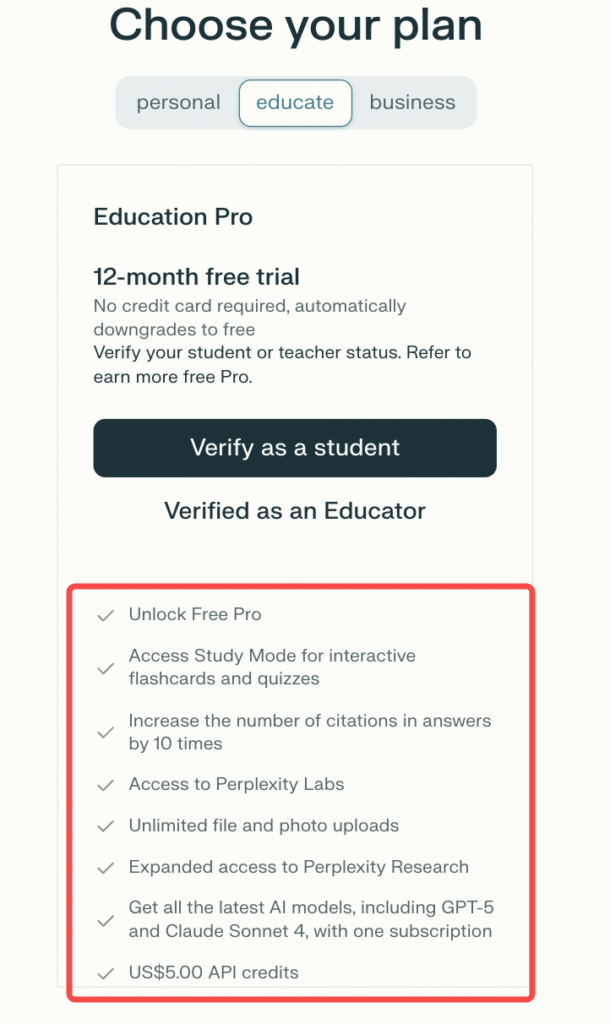Click checkmark next to Perplexity Research access
Viewport: 610px width, 1024px height.
click(x=105, y=868)
